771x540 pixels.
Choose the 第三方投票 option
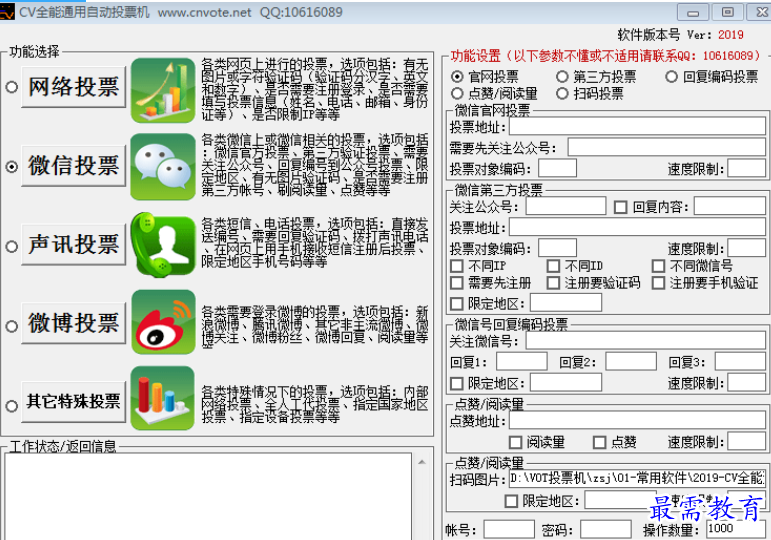[x=562, y=77]
